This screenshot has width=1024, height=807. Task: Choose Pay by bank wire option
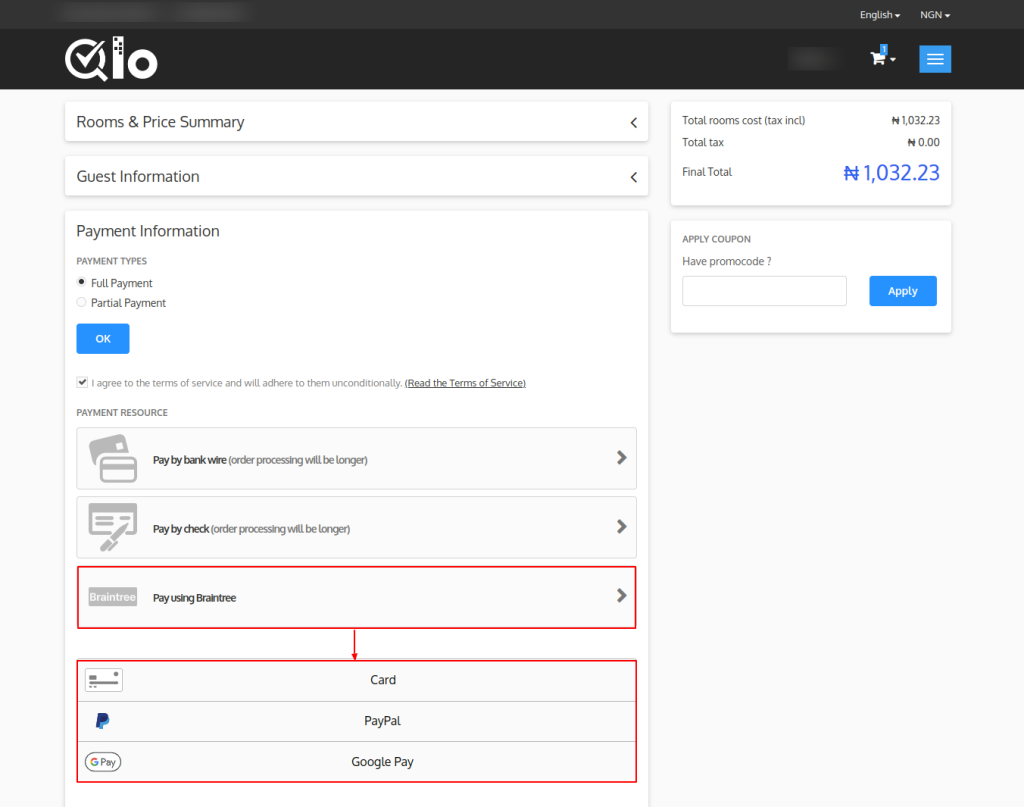[x=356, y=459]
